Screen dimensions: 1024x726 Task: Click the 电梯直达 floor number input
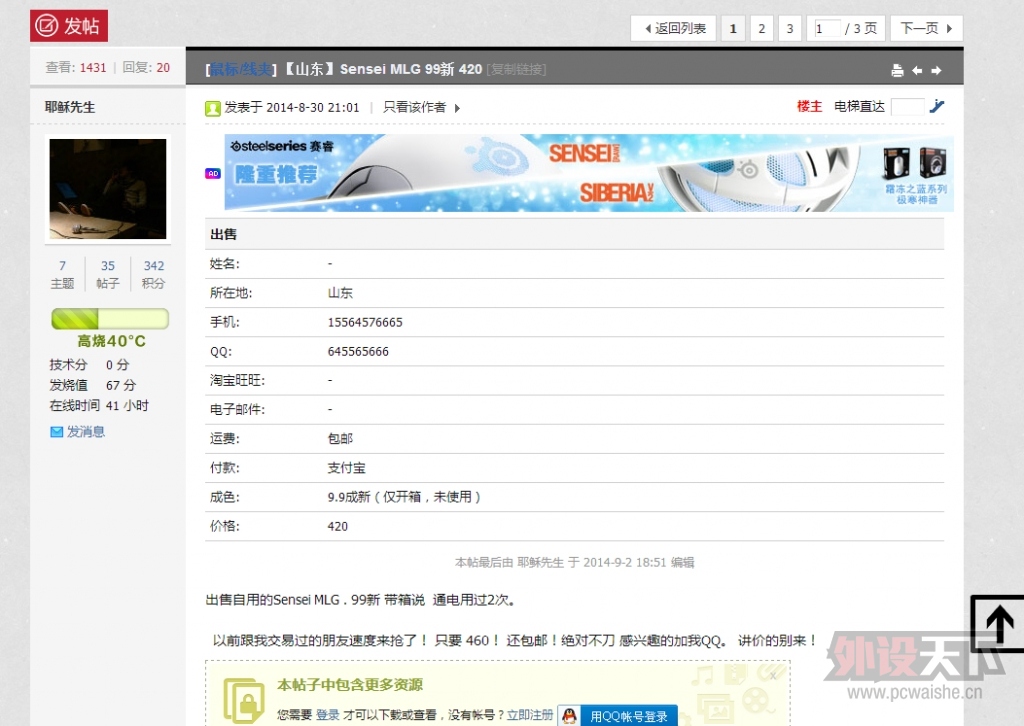(907, 106)
